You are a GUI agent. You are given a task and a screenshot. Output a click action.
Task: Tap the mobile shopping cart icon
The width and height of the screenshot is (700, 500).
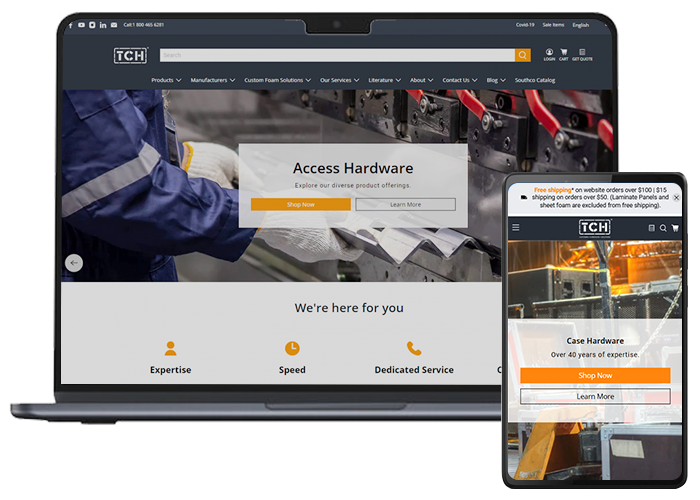[x=675, y=228]
